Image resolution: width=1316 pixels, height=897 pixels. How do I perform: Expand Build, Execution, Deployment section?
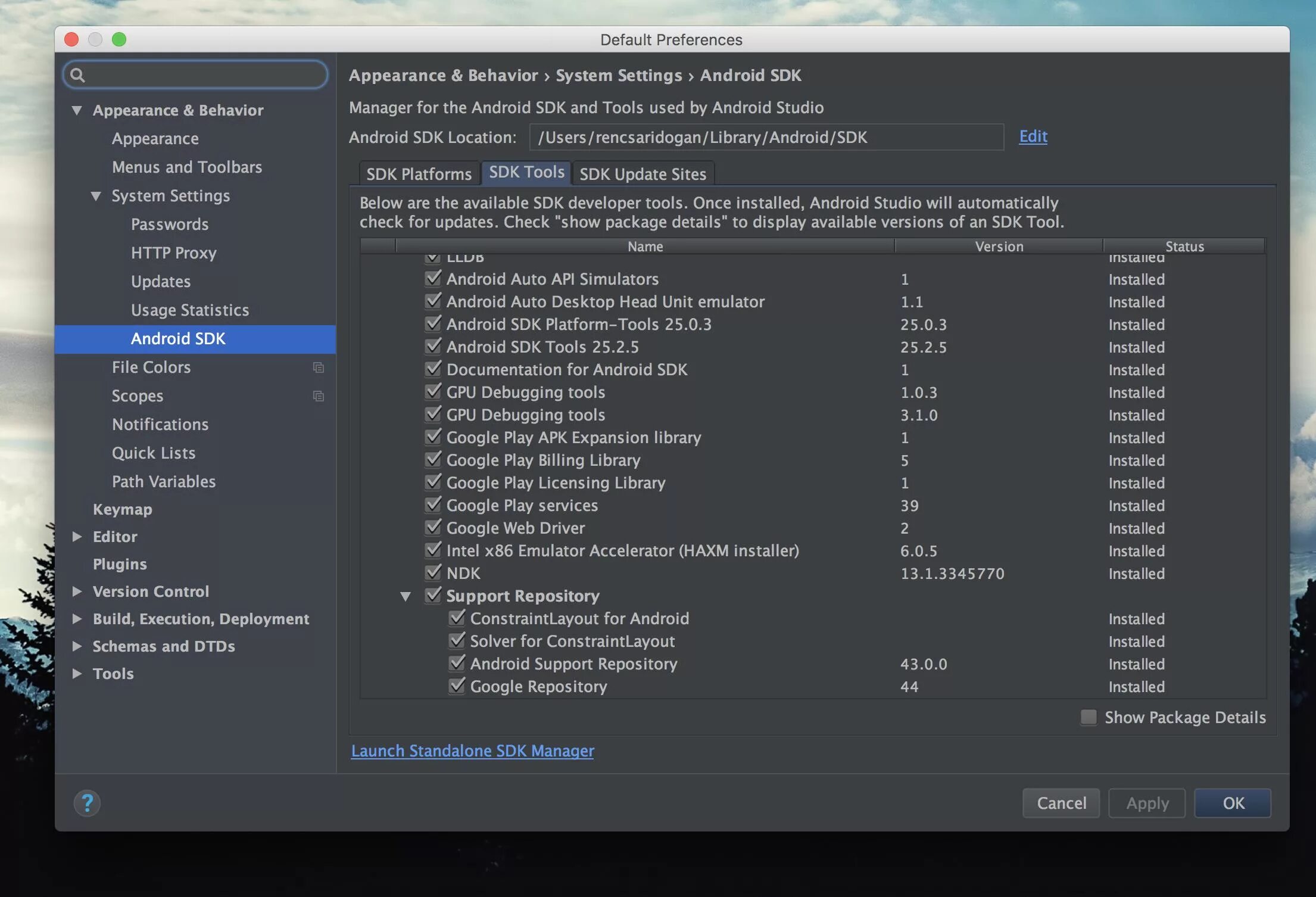[77, 619]
